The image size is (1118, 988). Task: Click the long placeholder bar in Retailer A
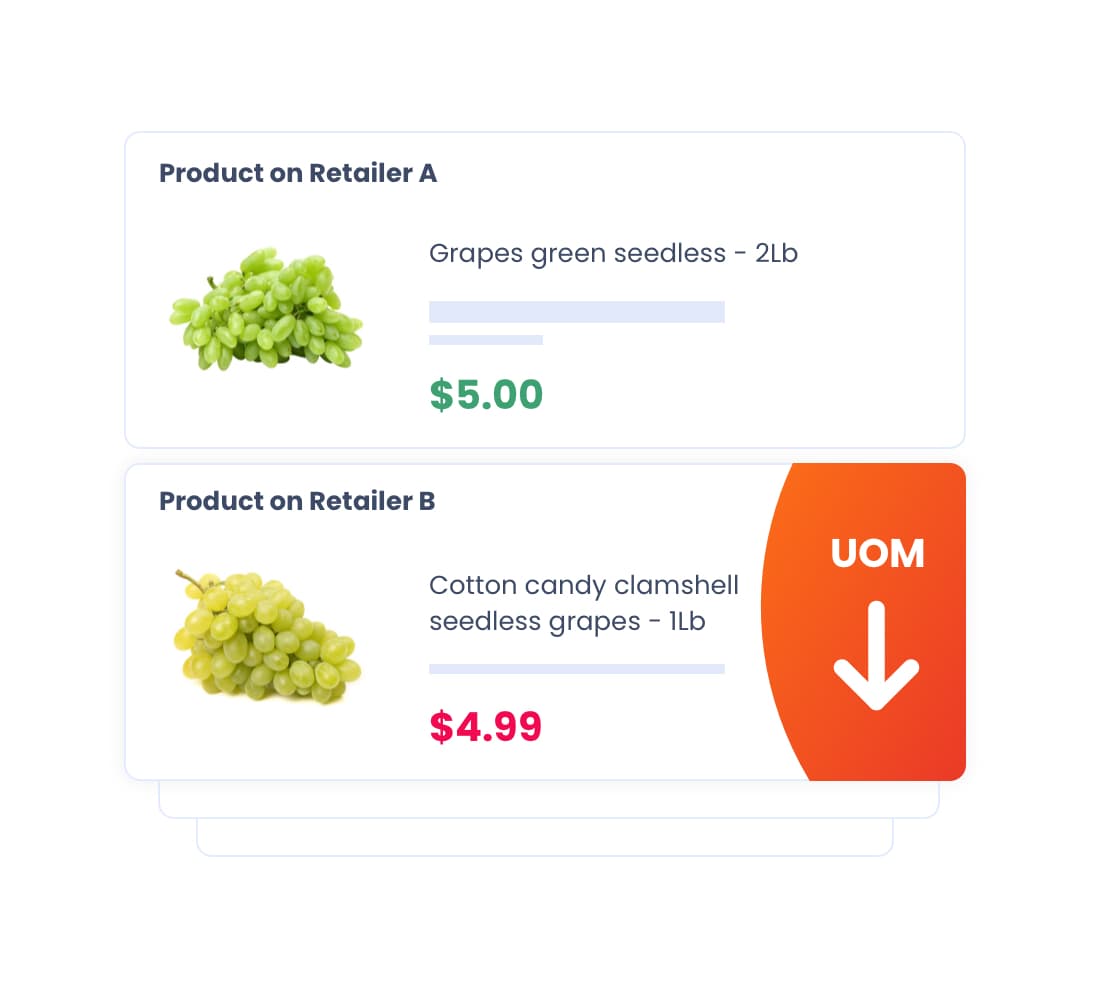pyautogui.click(x=576, y=312)
